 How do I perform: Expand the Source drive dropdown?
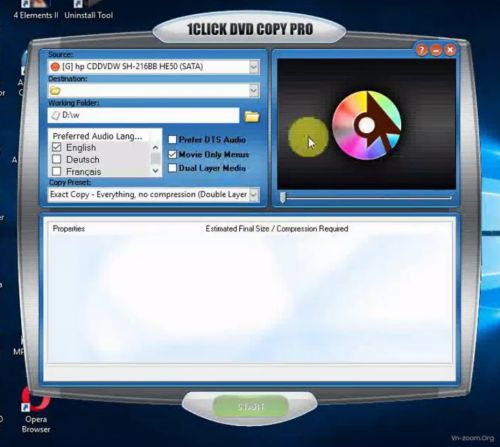point(253,67)
